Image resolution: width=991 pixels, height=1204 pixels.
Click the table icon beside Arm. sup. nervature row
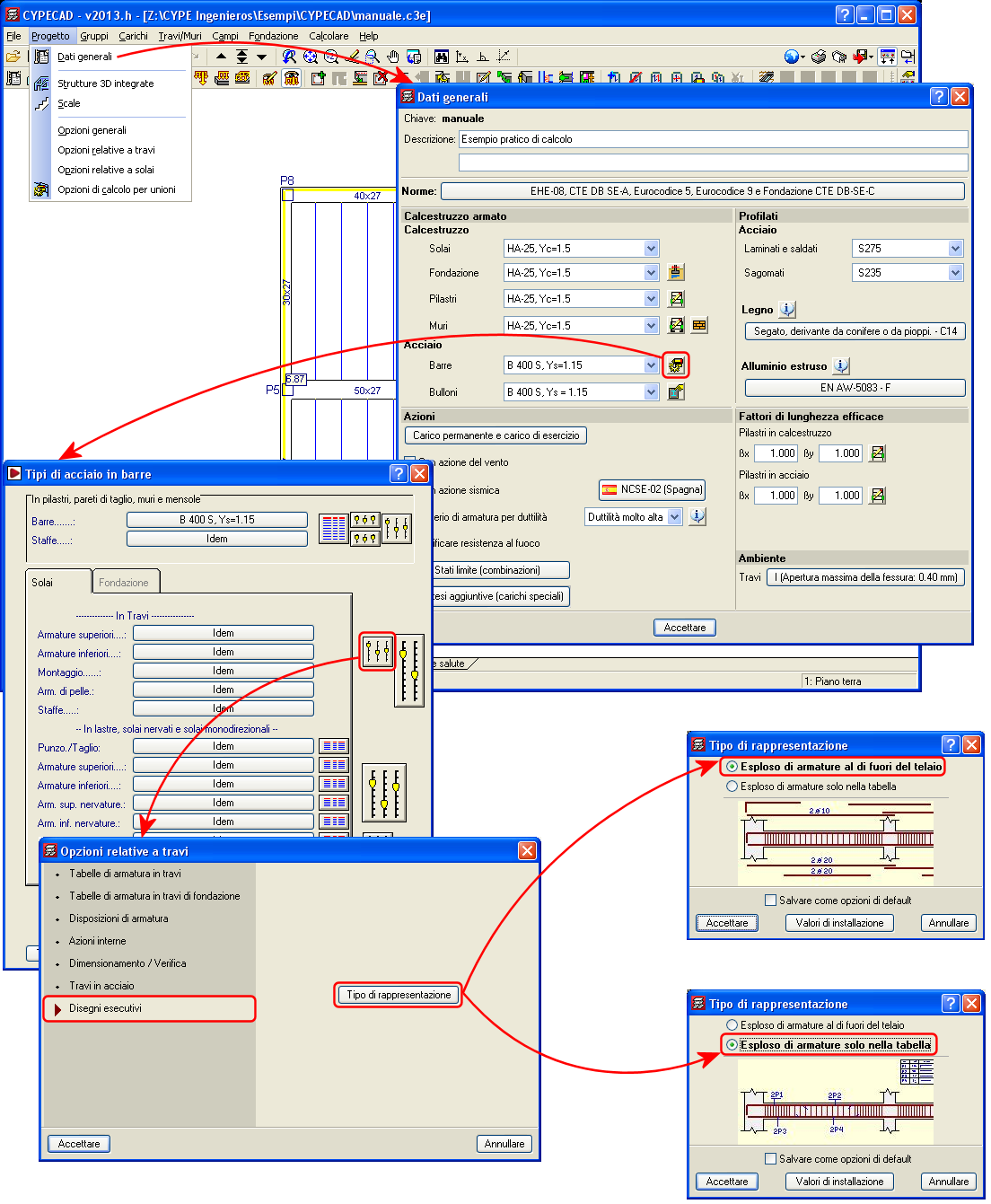click(335, 803)
